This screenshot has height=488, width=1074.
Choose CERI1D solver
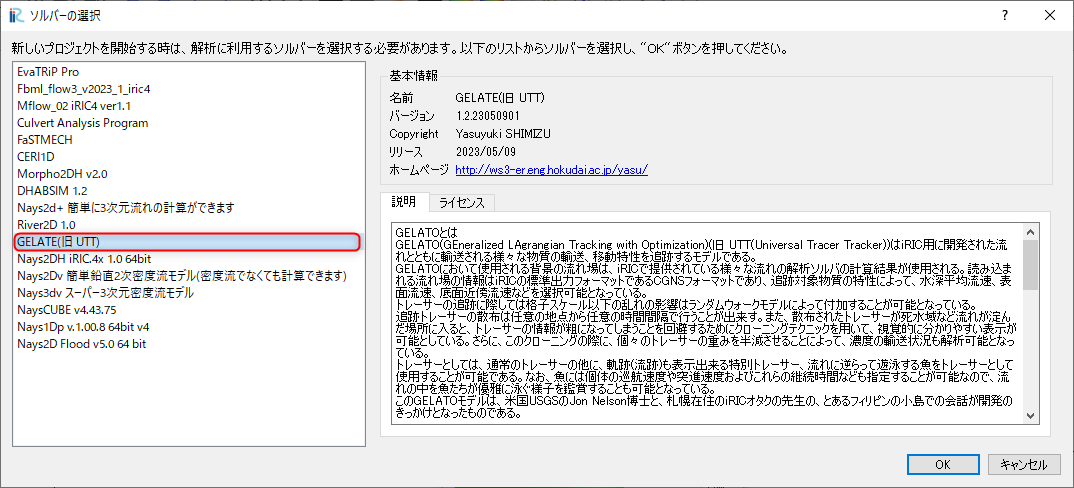tap(188, 157)
